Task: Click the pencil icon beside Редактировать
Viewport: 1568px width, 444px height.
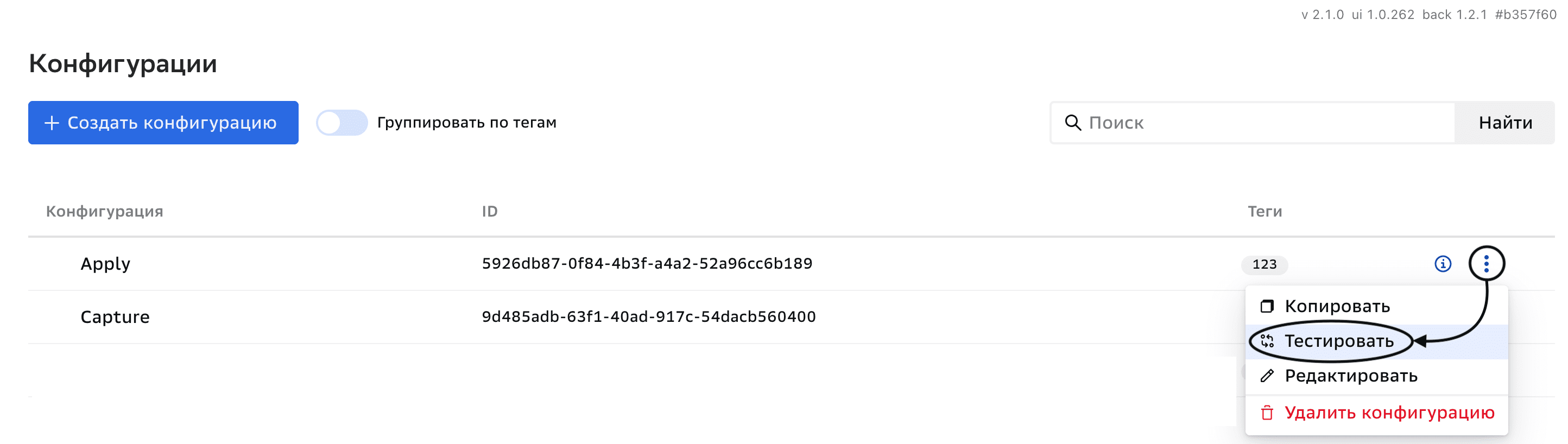Action: pos(1267,376)
